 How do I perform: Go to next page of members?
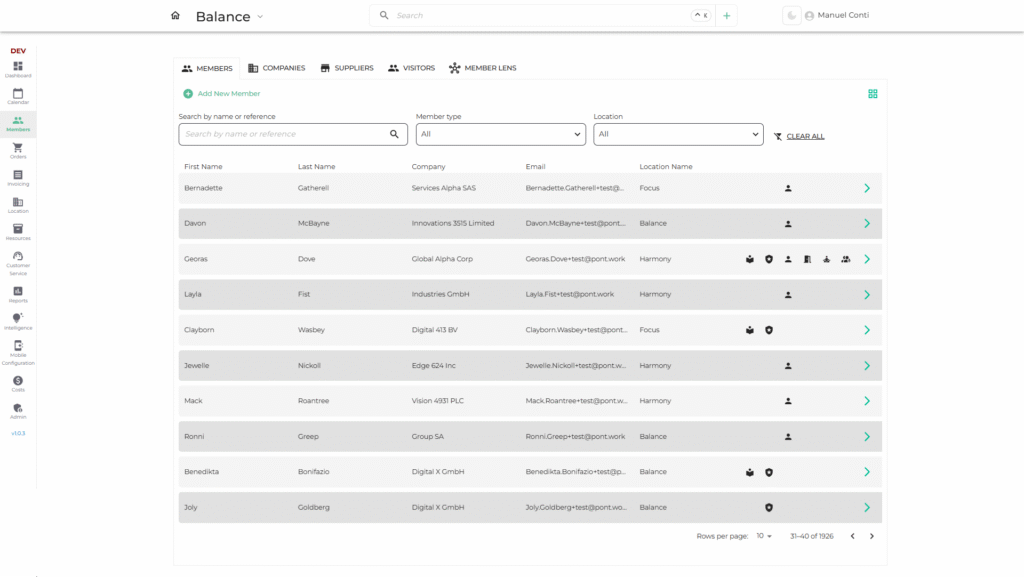[872, 536]
